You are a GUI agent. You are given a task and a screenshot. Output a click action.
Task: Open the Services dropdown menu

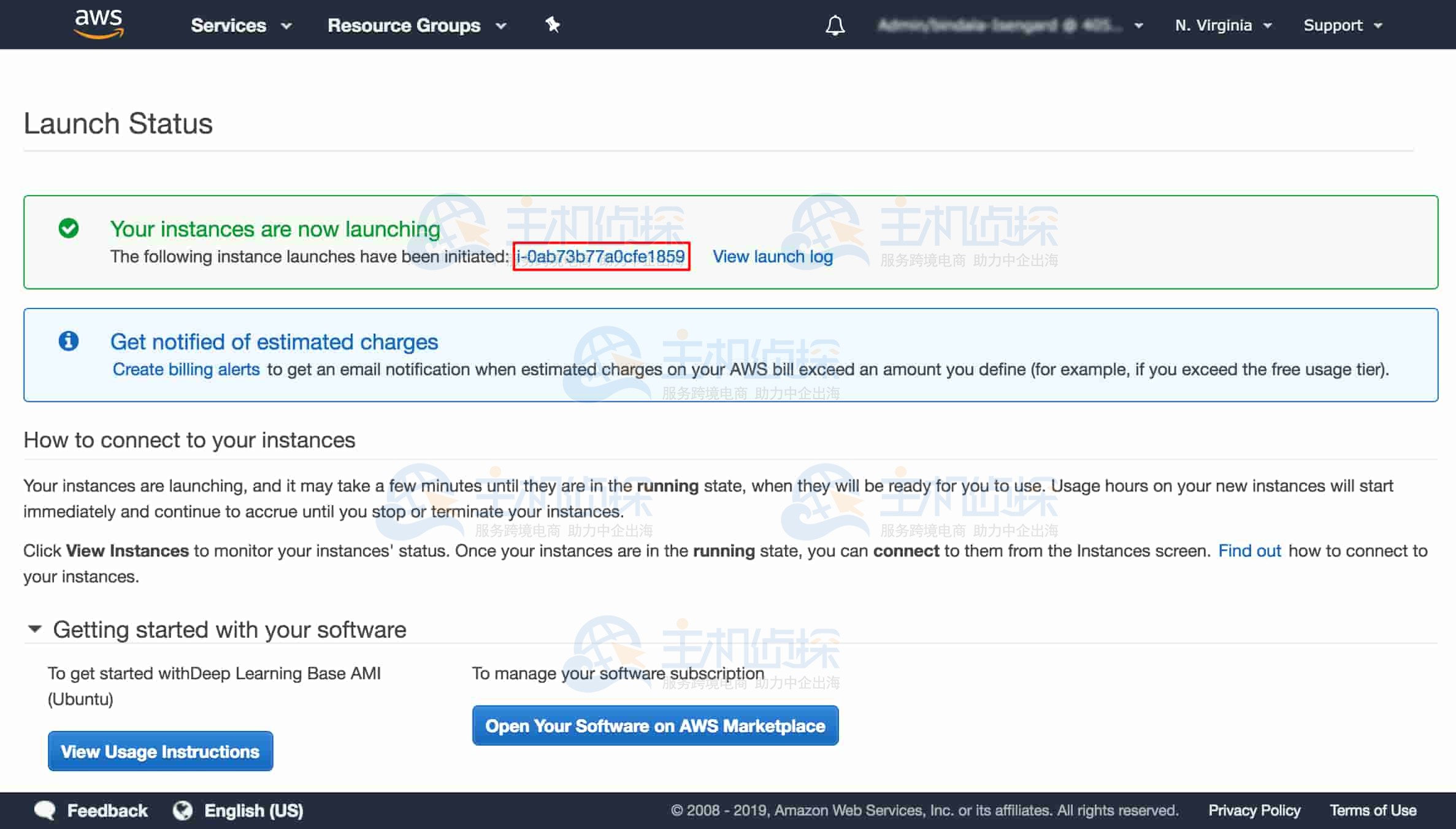(240, 25)
